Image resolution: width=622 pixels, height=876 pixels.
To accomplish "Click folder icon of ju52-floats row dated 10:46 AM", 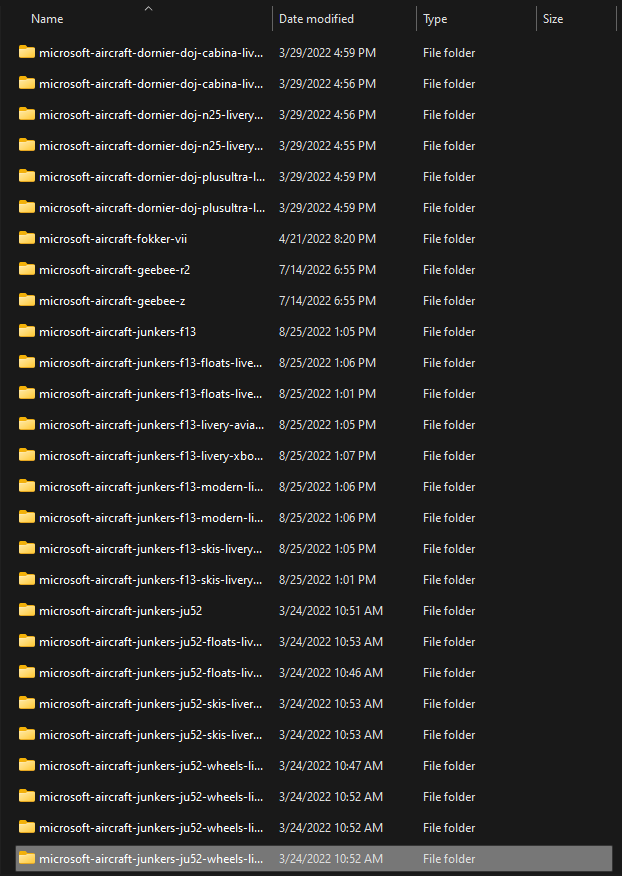I will tap(27, 673).
